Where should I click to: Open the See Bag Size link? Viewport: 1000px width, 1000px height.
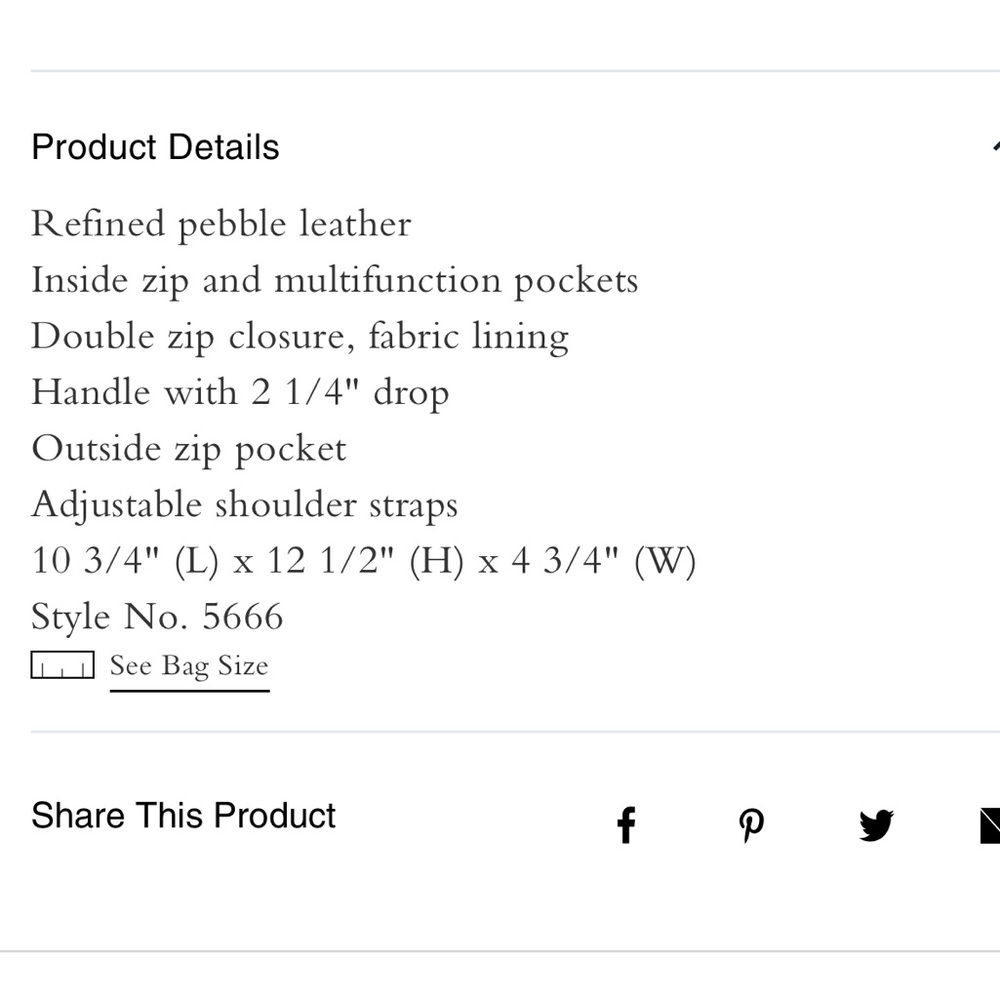point(189,666)
